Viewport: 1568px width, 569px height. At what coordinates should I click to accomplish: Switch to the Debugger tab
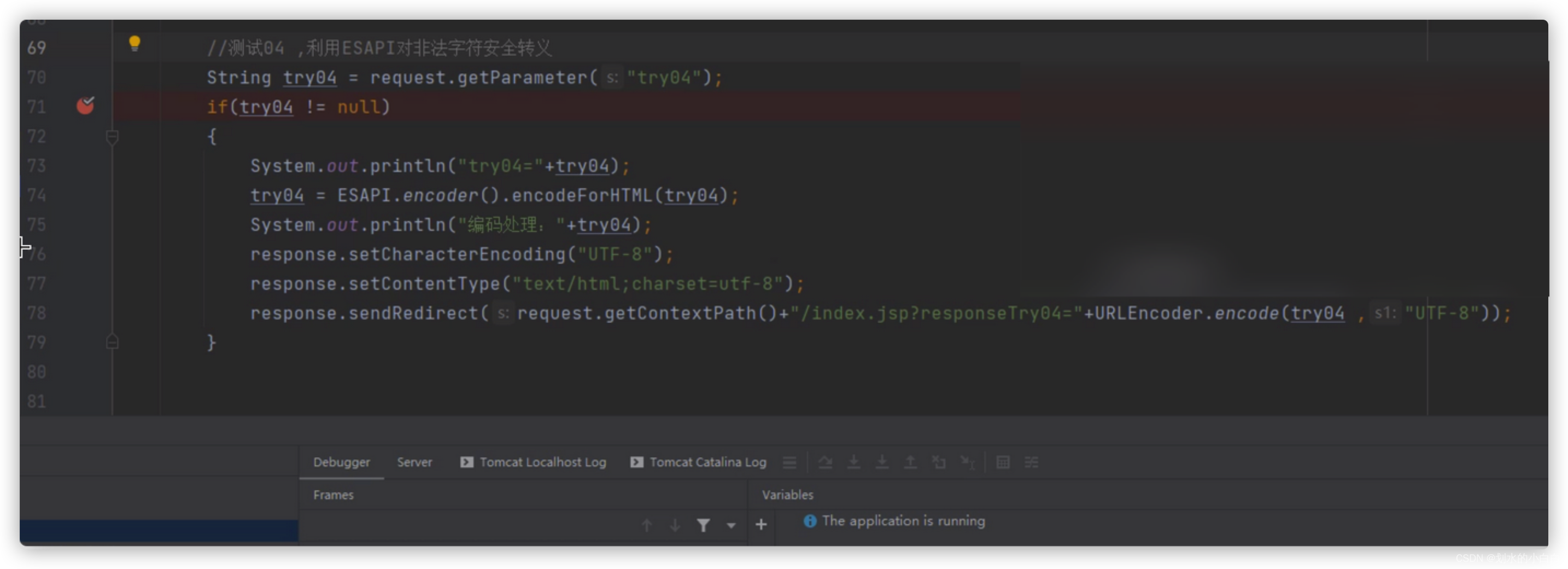tap(341, 462)
